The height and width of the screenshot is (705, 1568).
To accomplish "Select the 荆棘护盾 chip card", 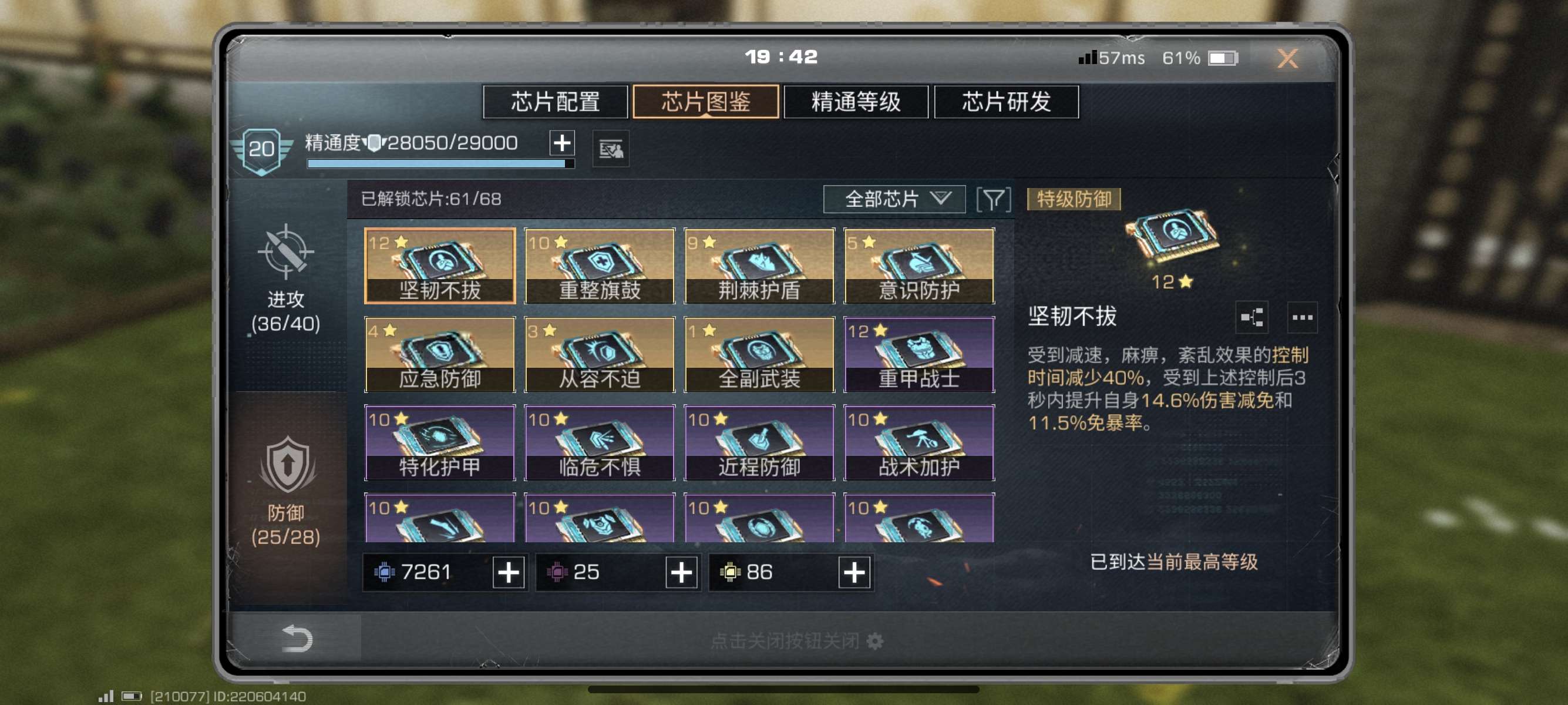I will (759, 266).
